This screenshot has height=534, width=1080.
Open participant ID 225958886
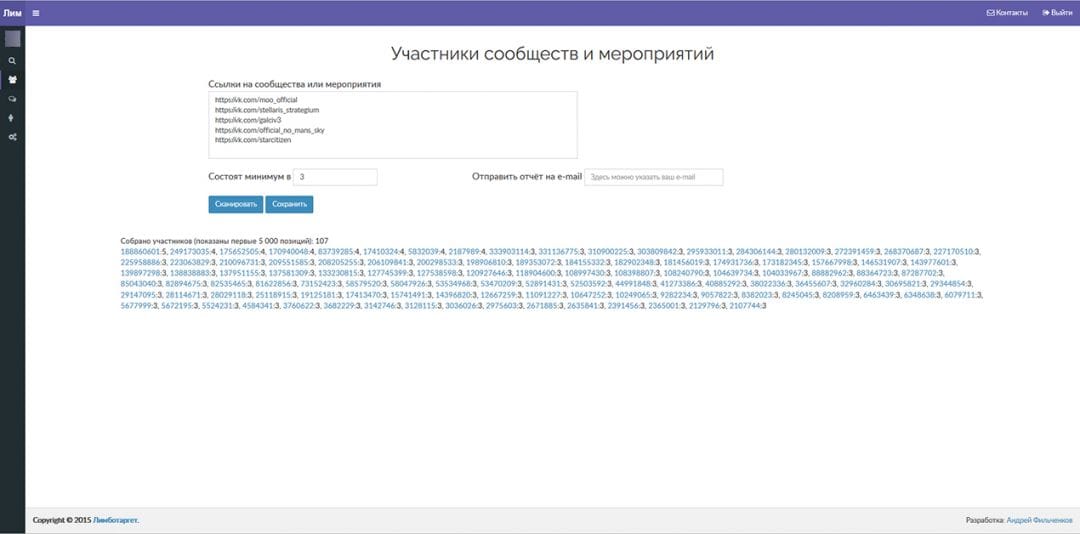(141, 263)
